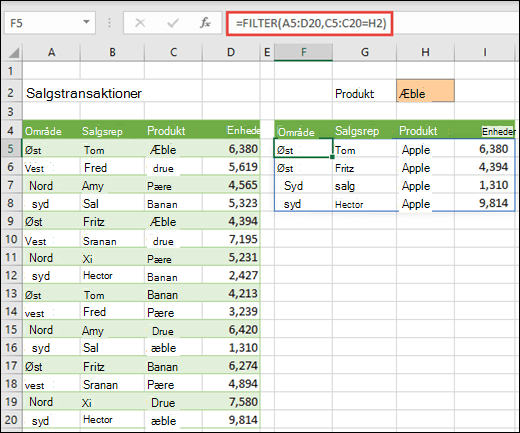Click the FILTER formula in formula bar
This screenshot has width=520, height=433.
point(311,23)
